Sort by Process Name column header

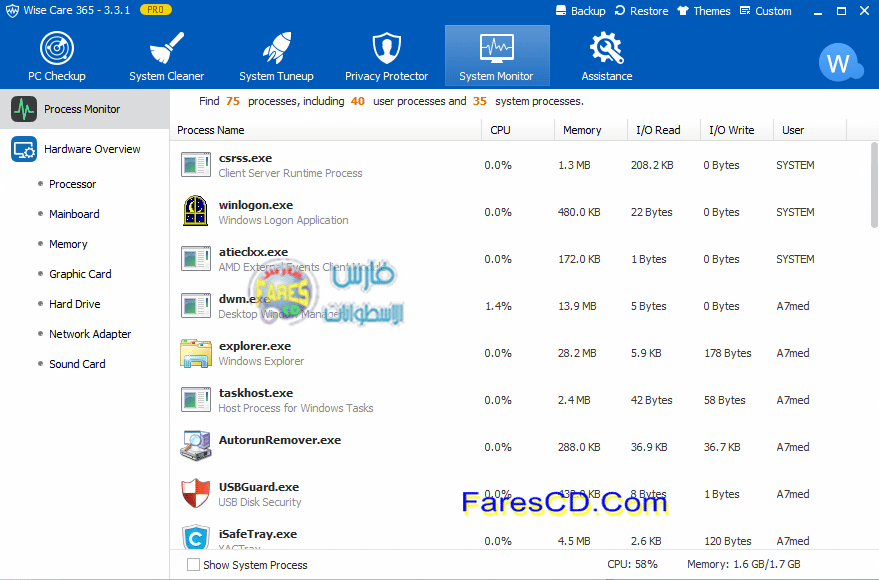click(x=326, y=130)
